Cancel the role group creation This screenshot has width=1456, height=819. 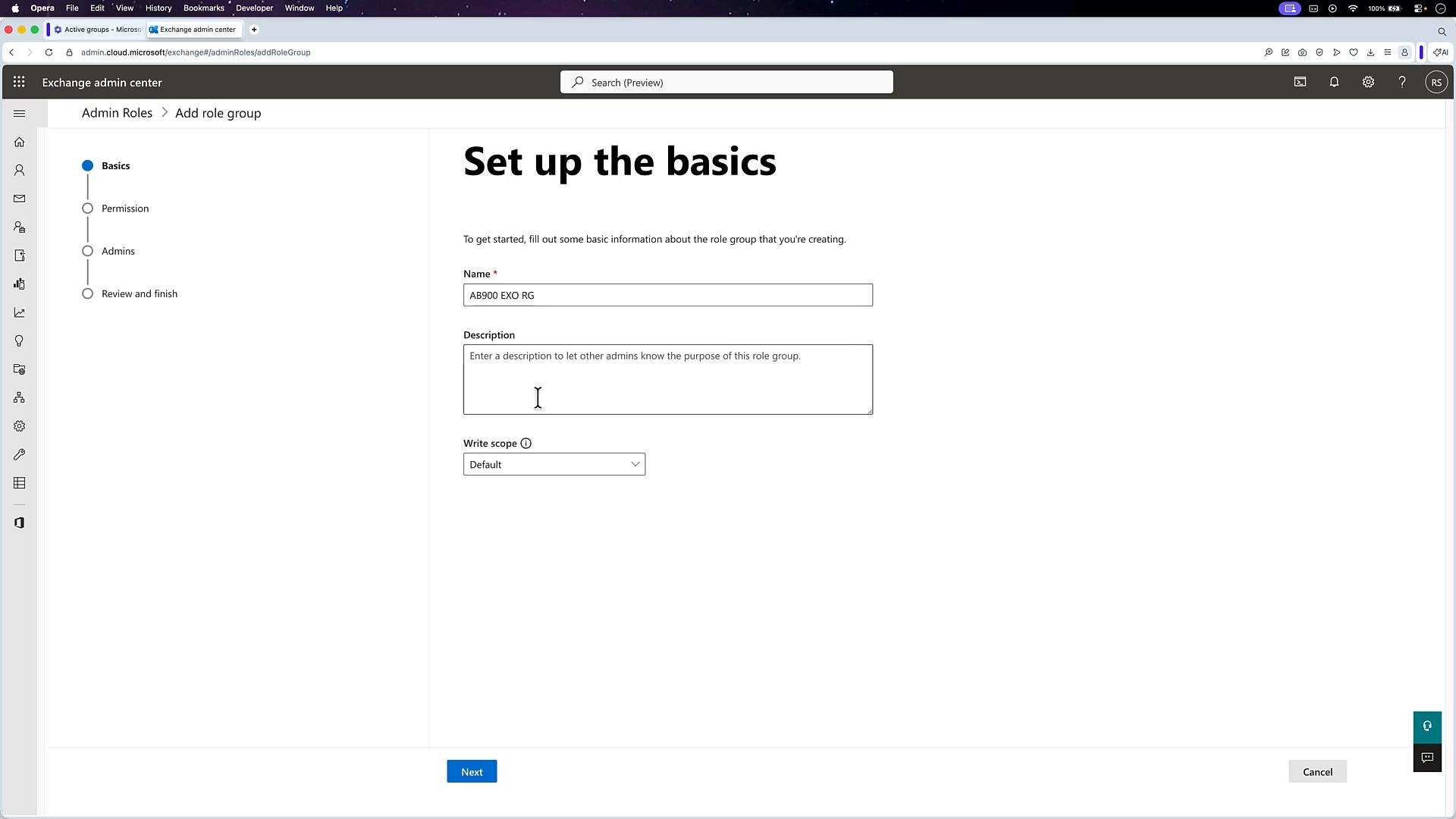1317,772
